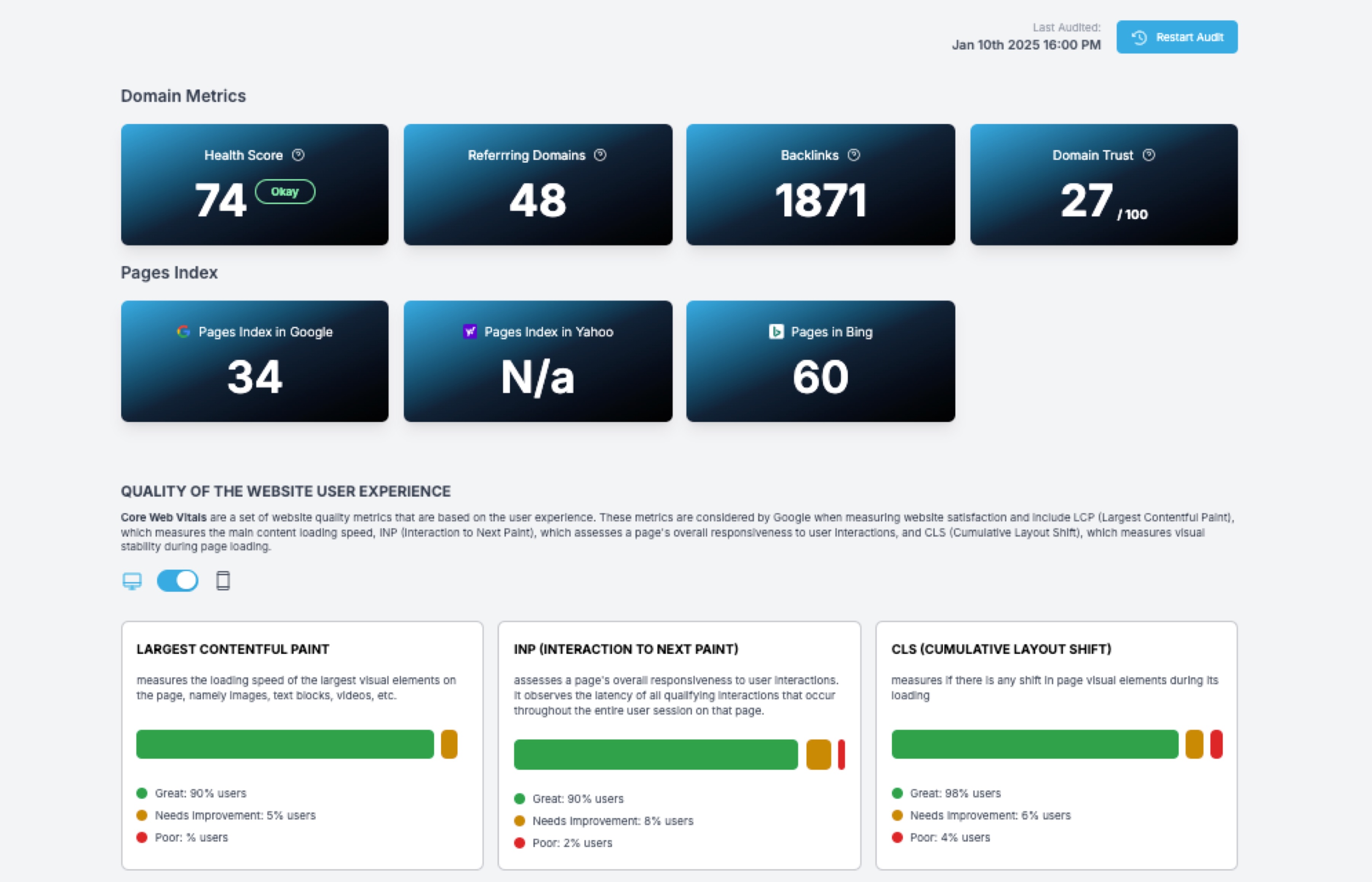Screen dimensions: 1372x882
Task: Click the Backlinks help question icon
Action: tap(854, 155)
